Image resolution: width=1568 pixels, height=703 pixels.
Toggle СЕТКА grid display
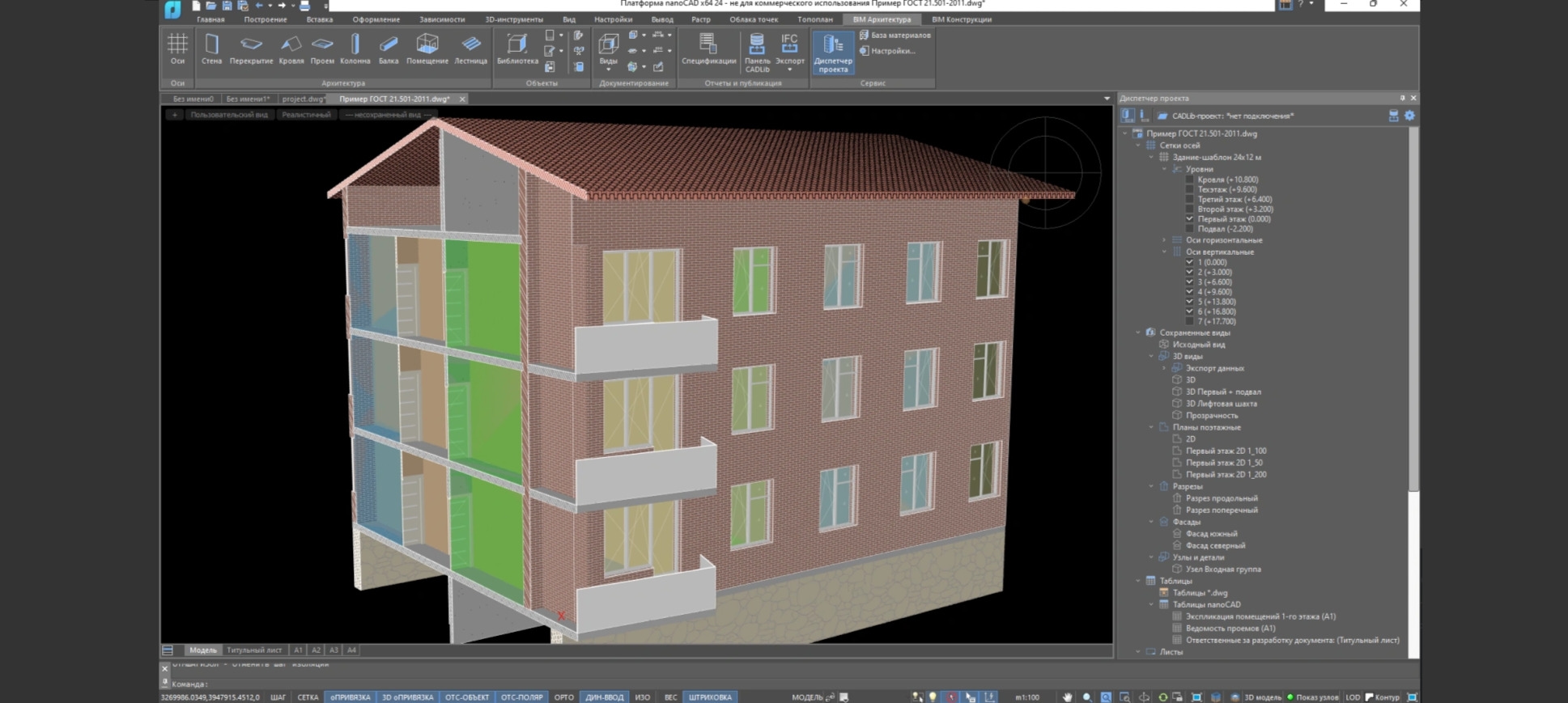(308, 697)
